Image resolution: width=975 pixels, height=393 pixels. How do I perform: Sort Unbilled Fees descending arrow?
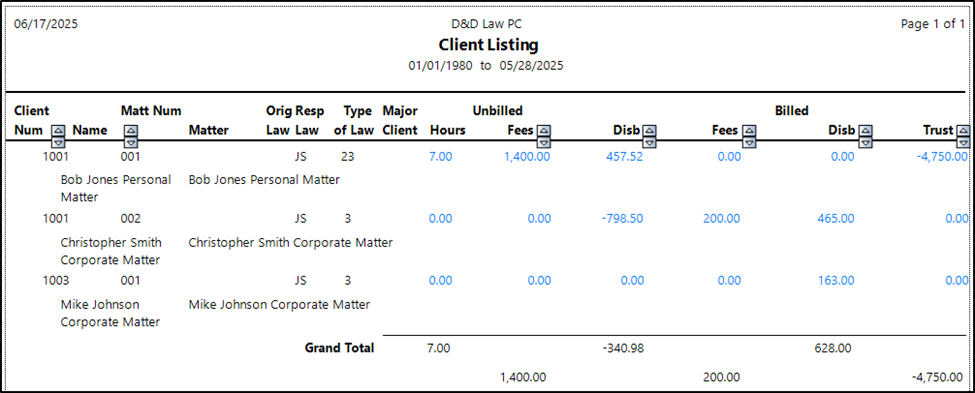pyautogui.click(x=544, y=142)
